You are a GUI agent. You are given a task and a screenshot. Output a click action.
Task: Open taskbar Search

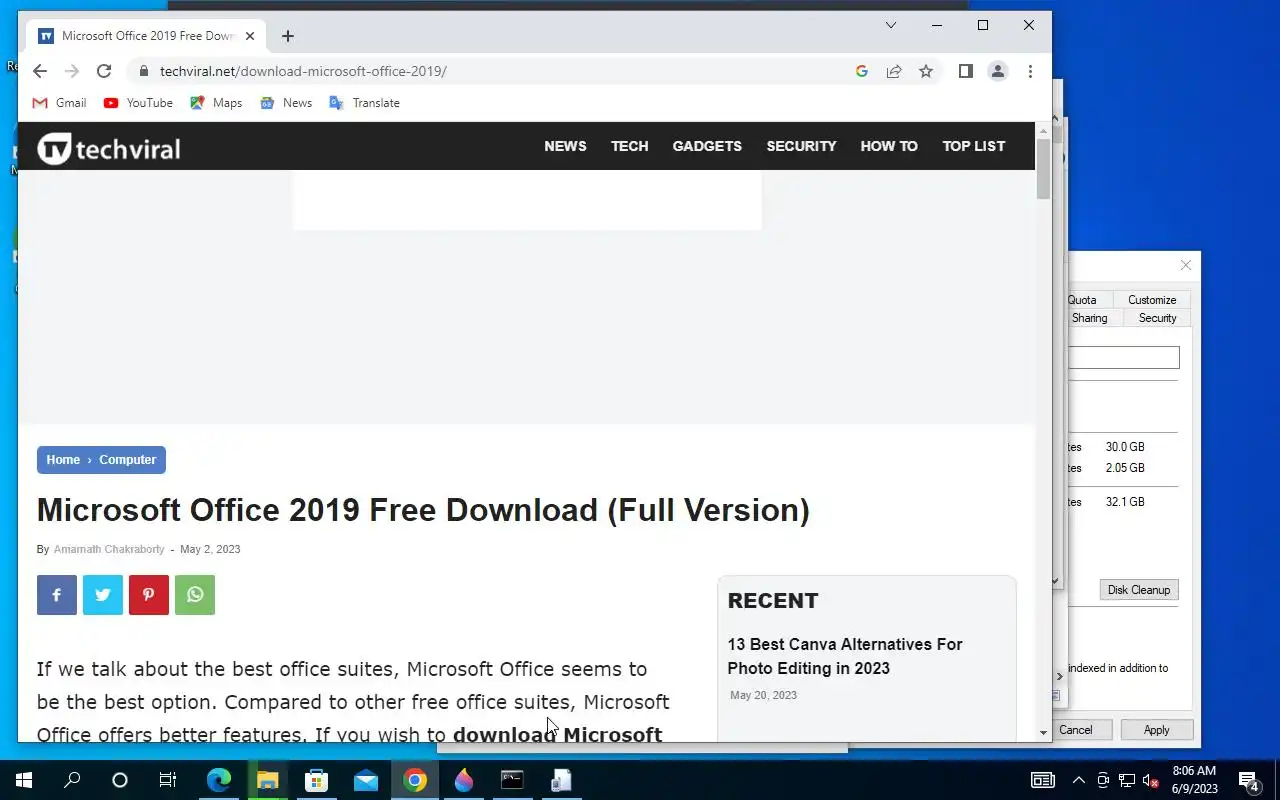72,780
